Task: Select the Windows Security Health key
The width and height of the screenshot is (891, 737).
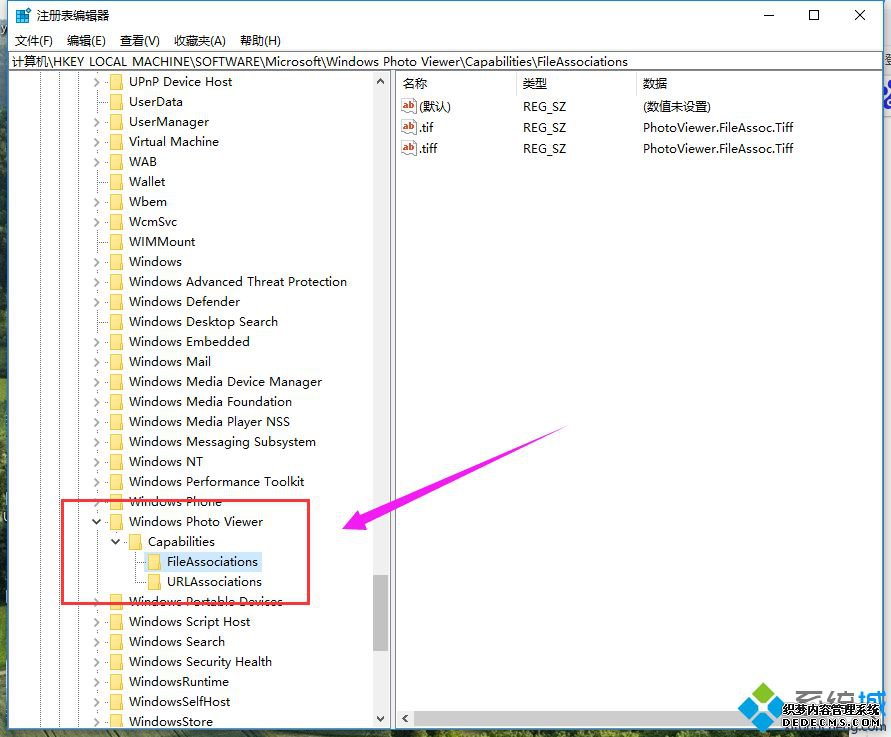Action: [200, 662]
